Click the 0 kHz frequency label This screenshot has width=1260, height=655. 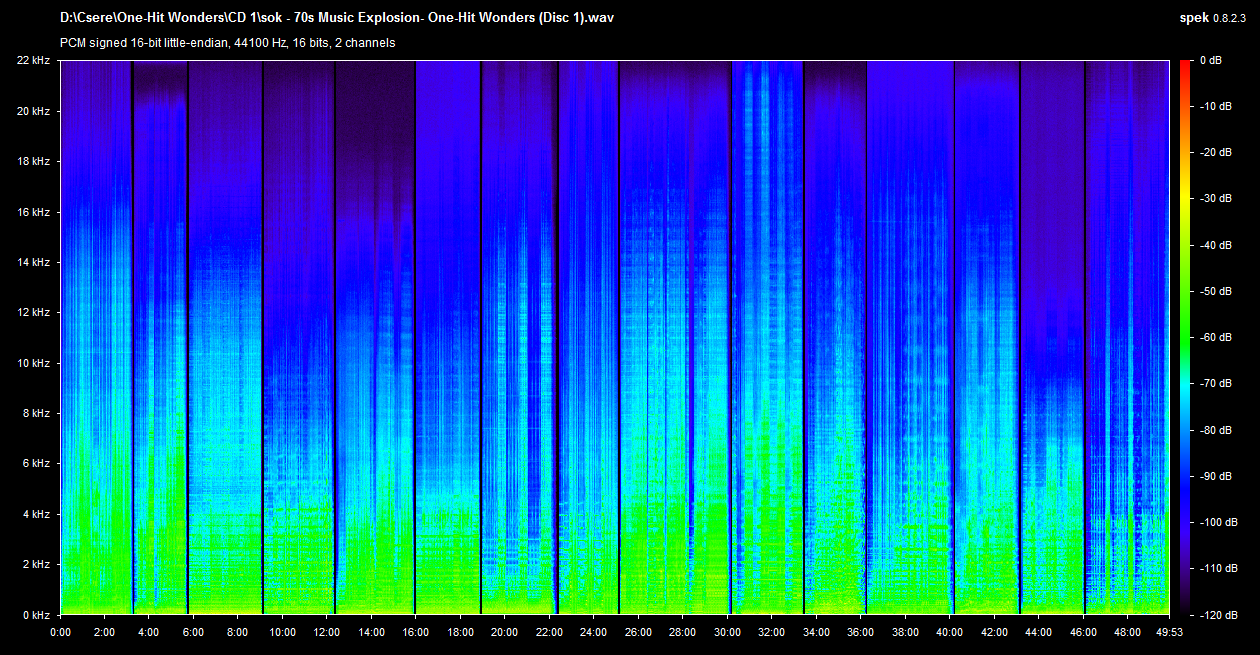pos(36,615)
